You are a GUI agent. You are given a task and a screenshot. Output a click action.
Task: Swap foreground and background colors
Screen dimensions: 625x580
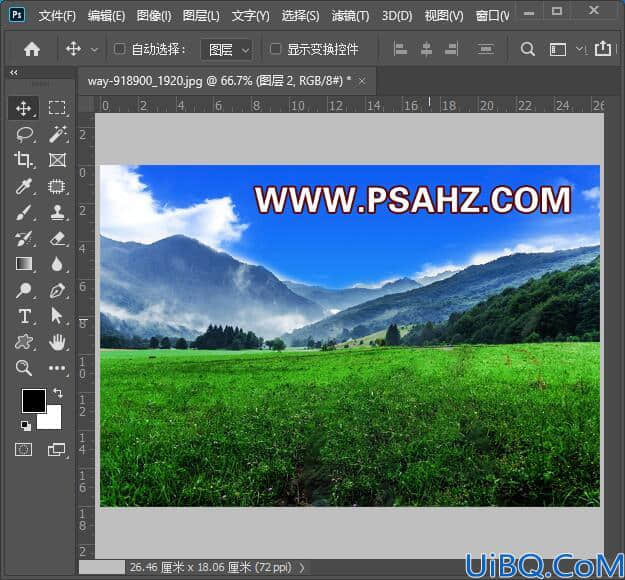pyautogui.click(x=58, y=393)
